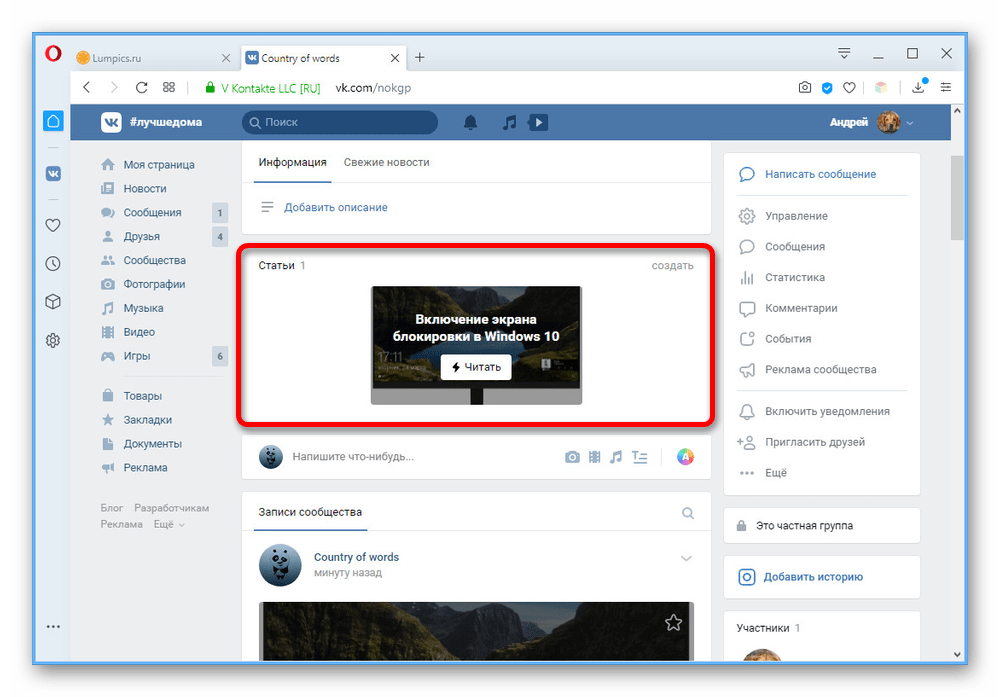Click Добавить описание link
The height and width of the screenshot is (697, 1000).
coord(335,207)
